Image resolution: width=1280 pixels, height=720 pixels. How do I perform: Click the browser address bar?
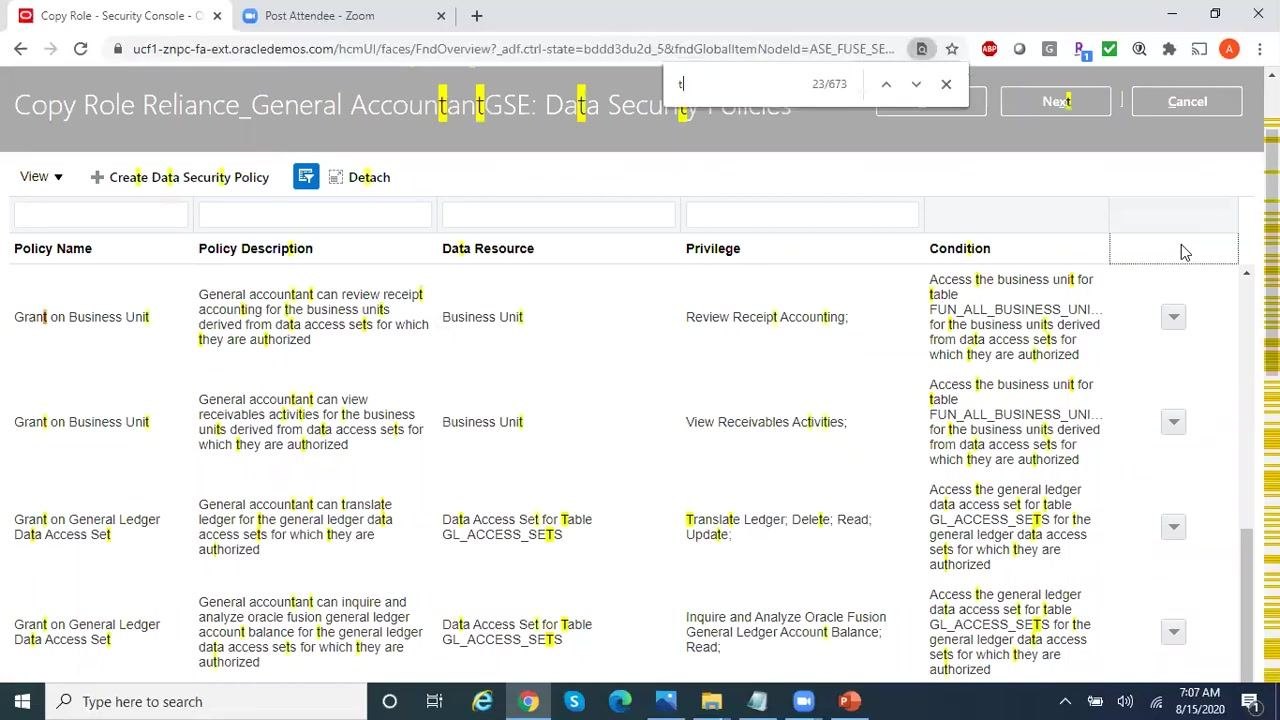pyautogui.click(x=512, y=49)
